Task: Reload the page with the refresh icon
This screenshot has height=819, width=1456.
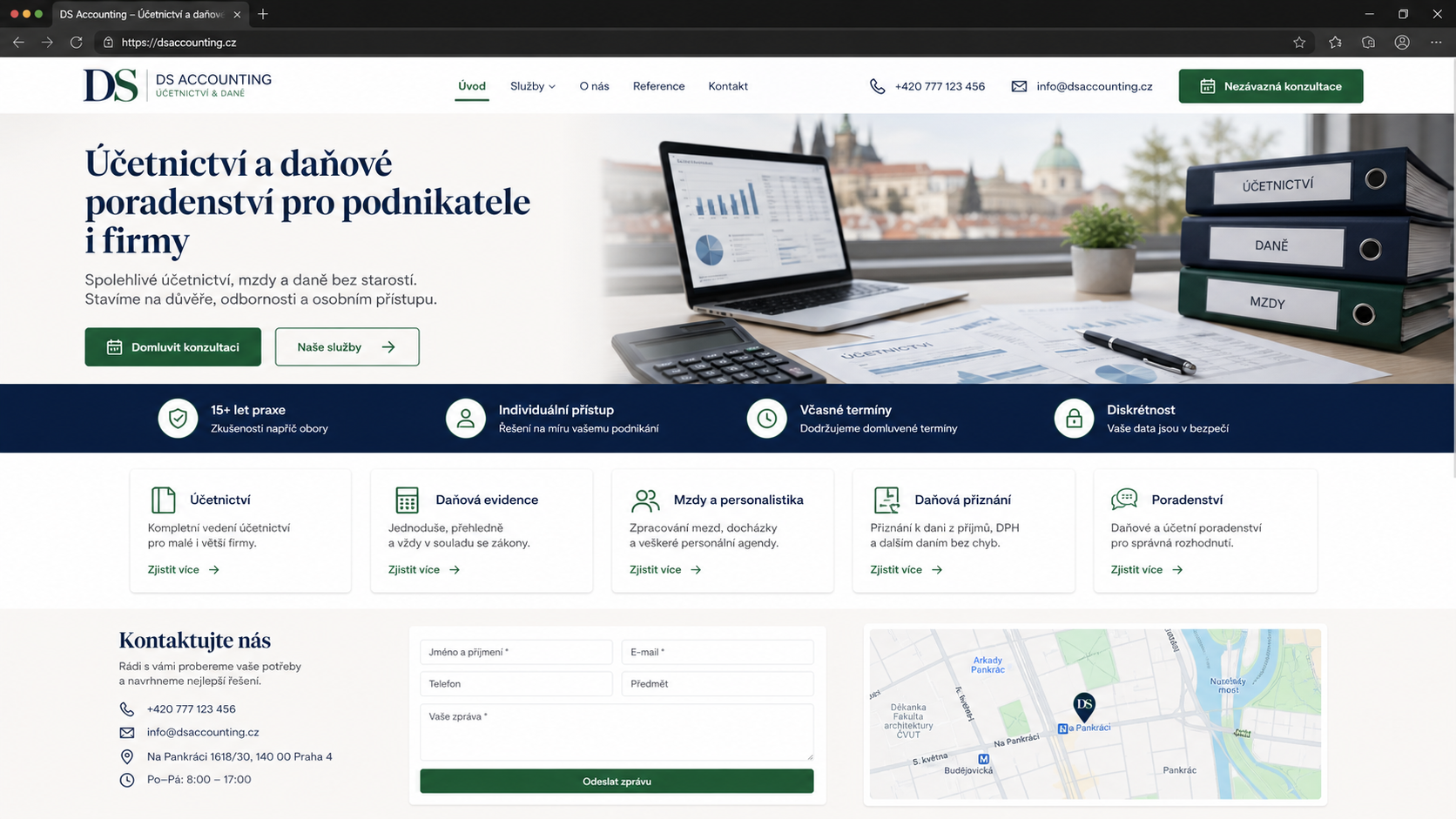Action: (77, 42)
